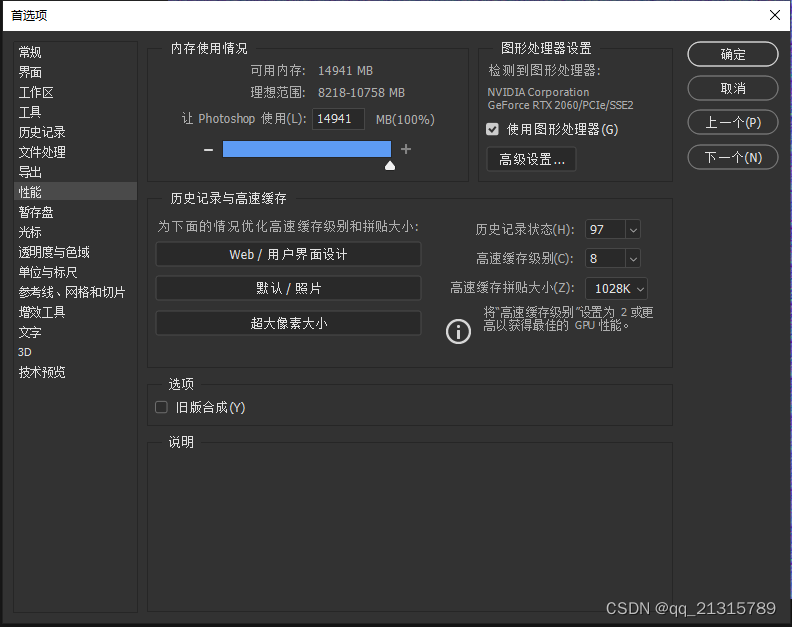Click the NVIDIA Corporation text
Viewport: 792px width, 627px height.
point(538,92)
